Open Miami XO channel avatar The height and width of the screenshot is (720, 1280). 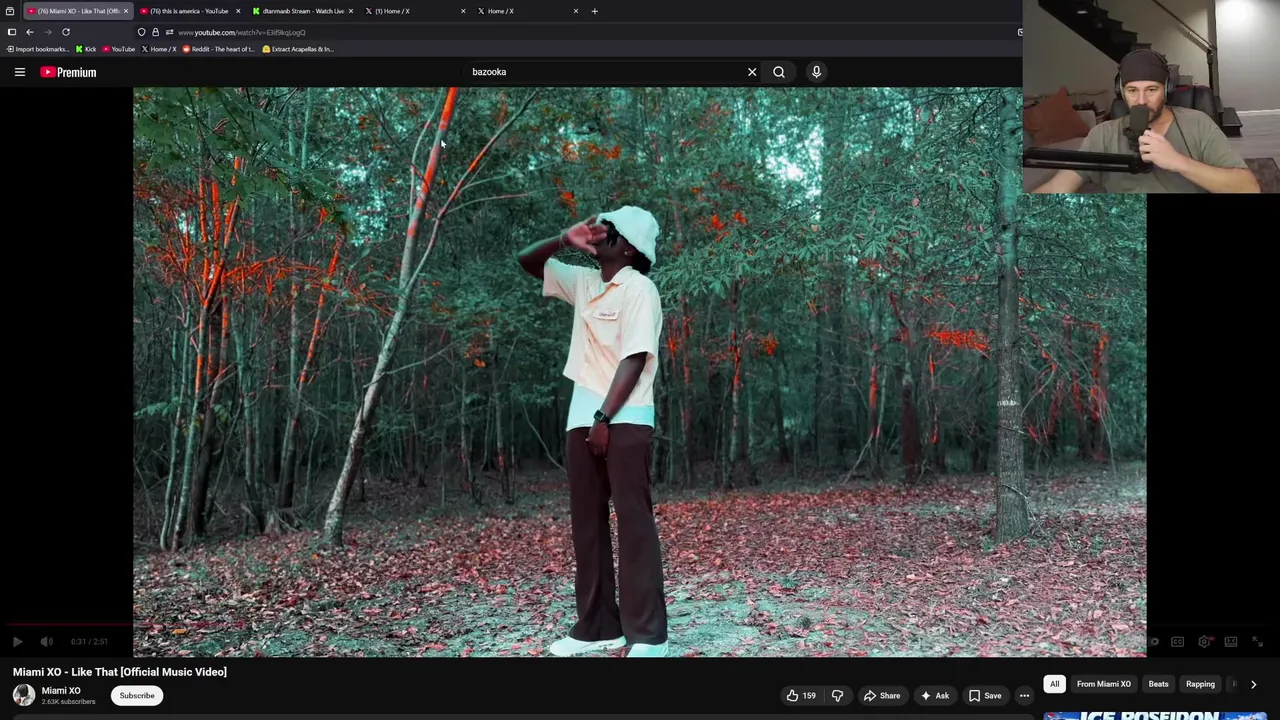point(23,695)
